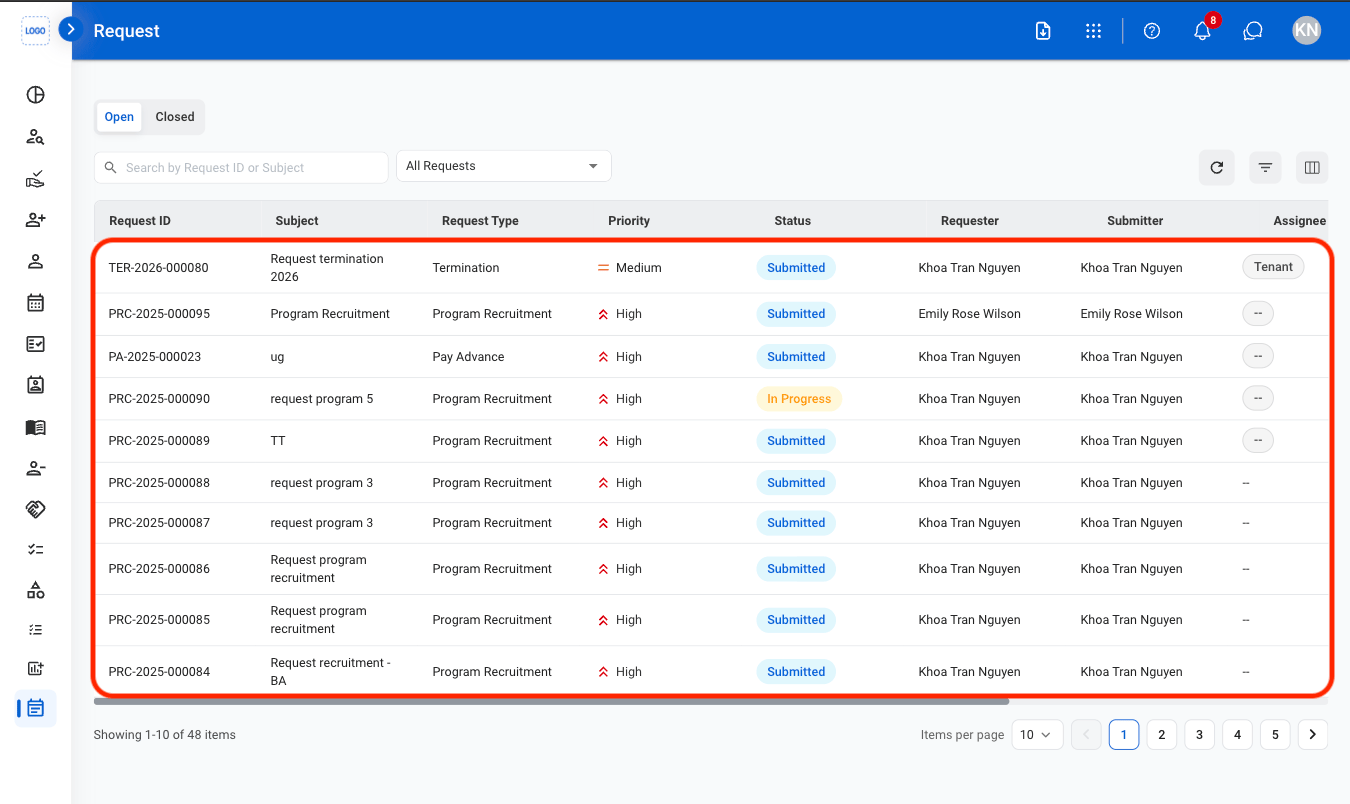The width and height of the screenshot is (1350, 804).
Task: Click request TER-2026-000080
Action: click(159, 268)
